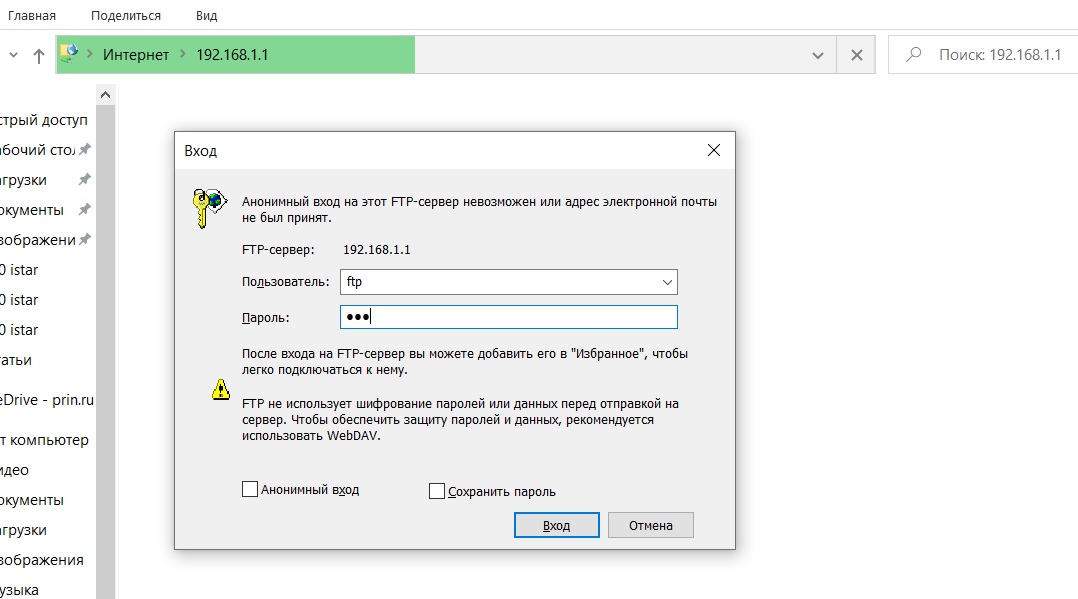Close the Вход dialog with X

(x=714, y=150)
